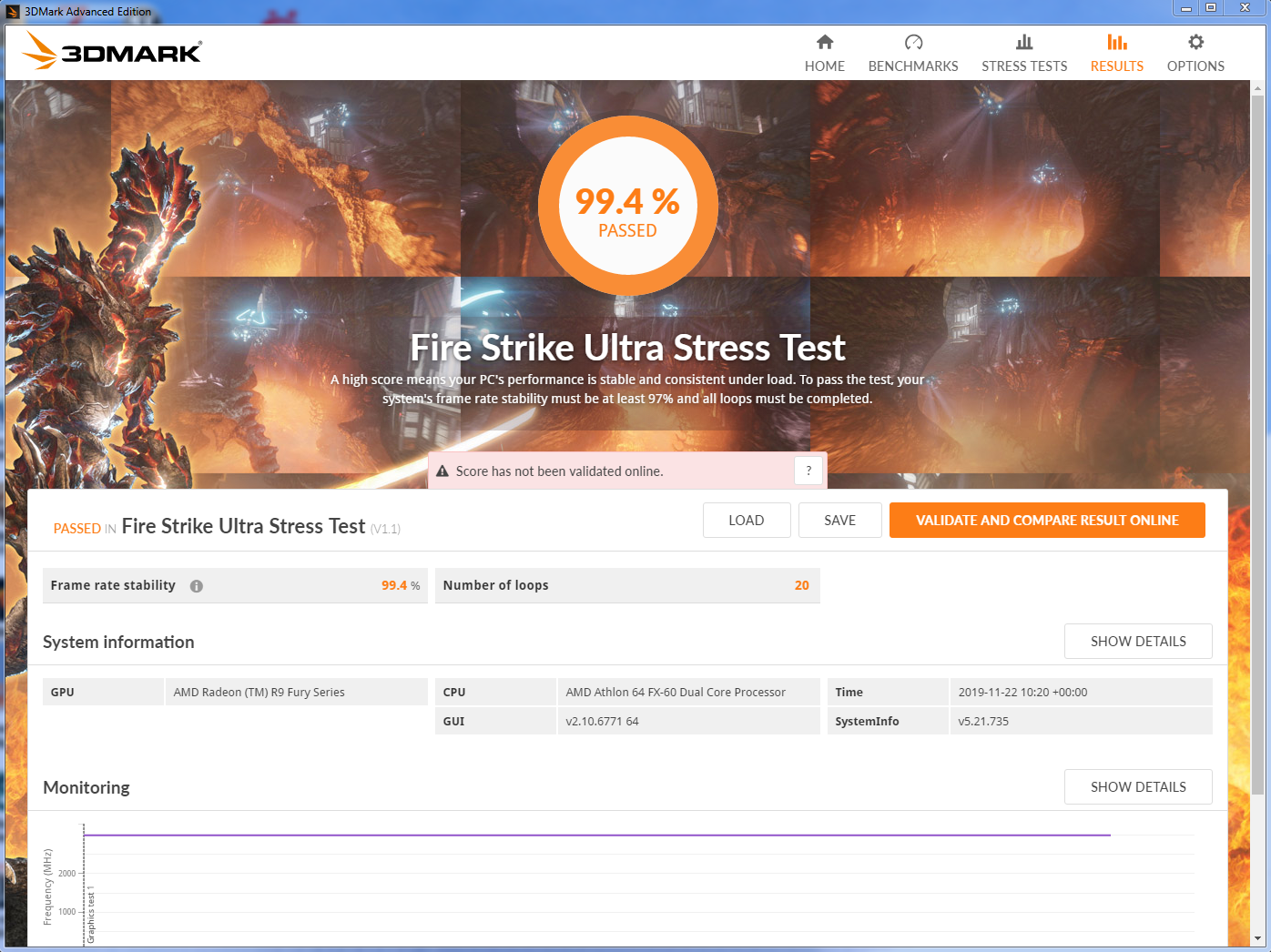Click the Frame rate stability 99.4 % value

(401, 586)
